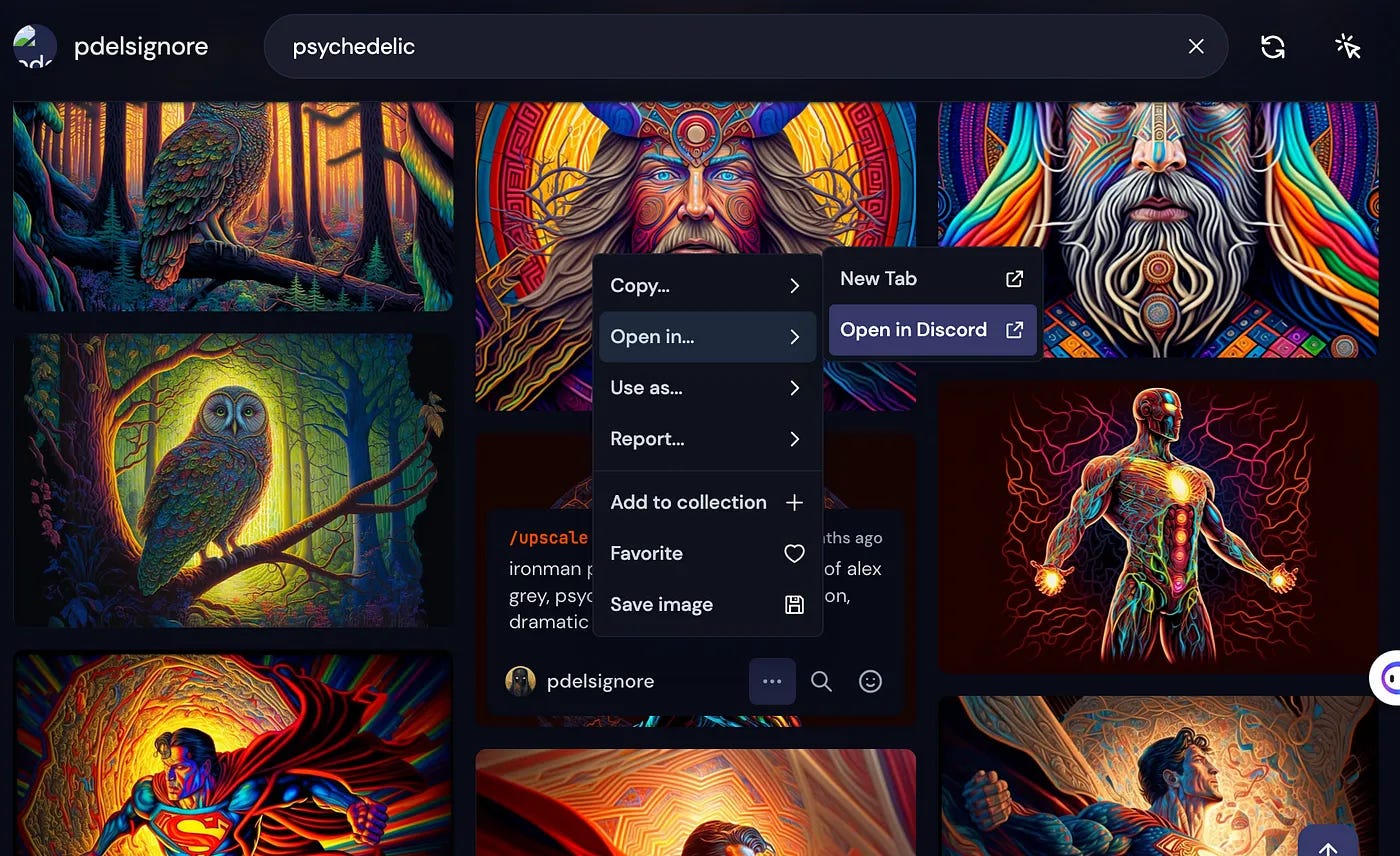Open the glowing owl on branch thumbnail
The width and height of the screenshot is (1400, 856).
coord(233,480)
